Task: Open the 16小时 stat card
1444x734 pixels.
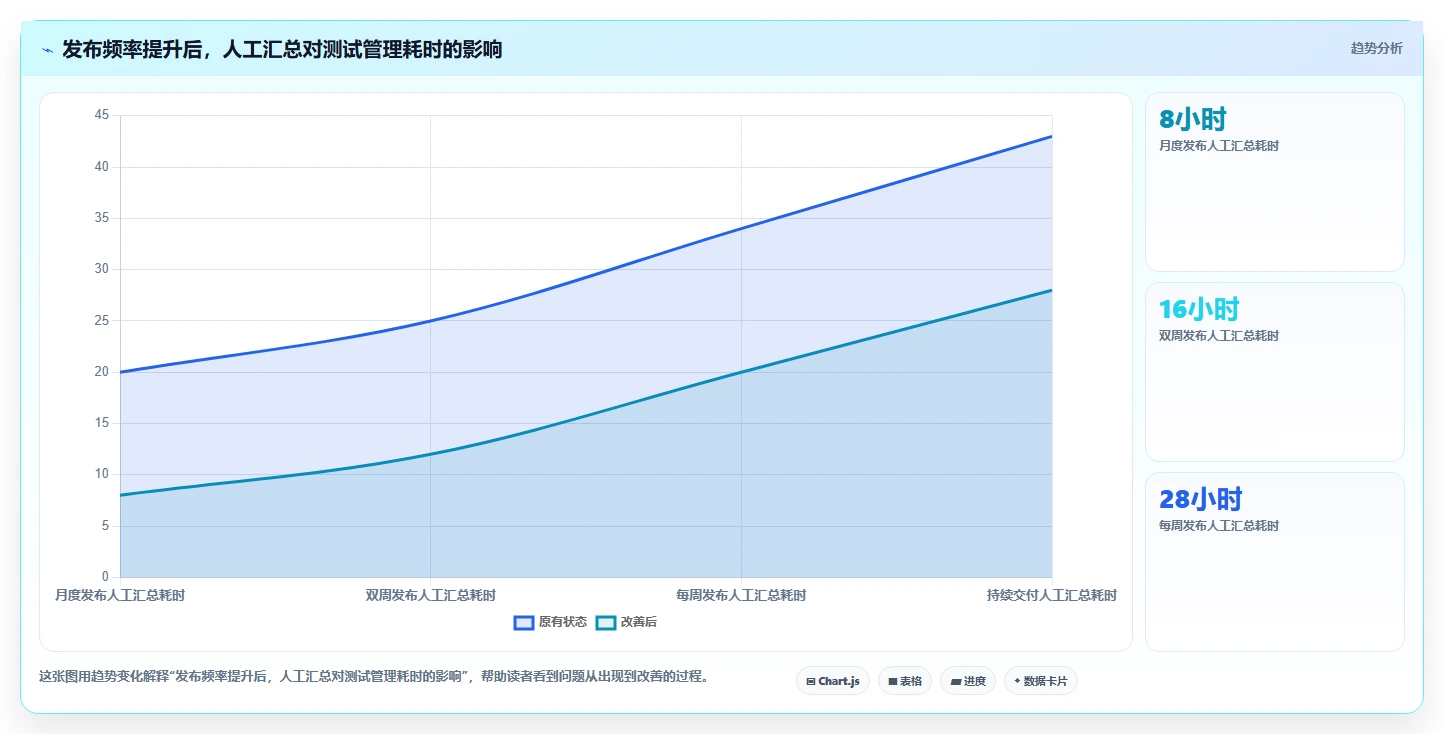Action: click(x=1275, y=372)
